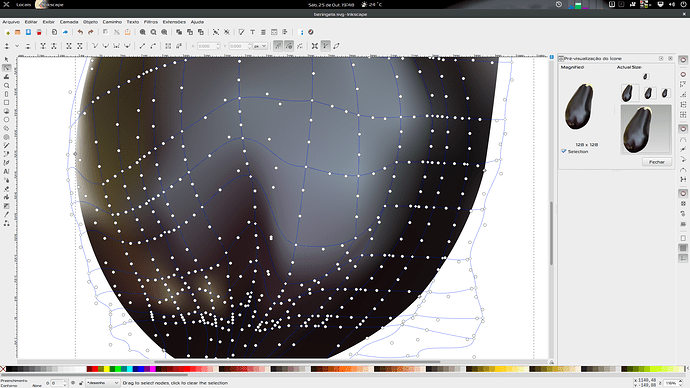Select the Gradient tool

[6, 206]
